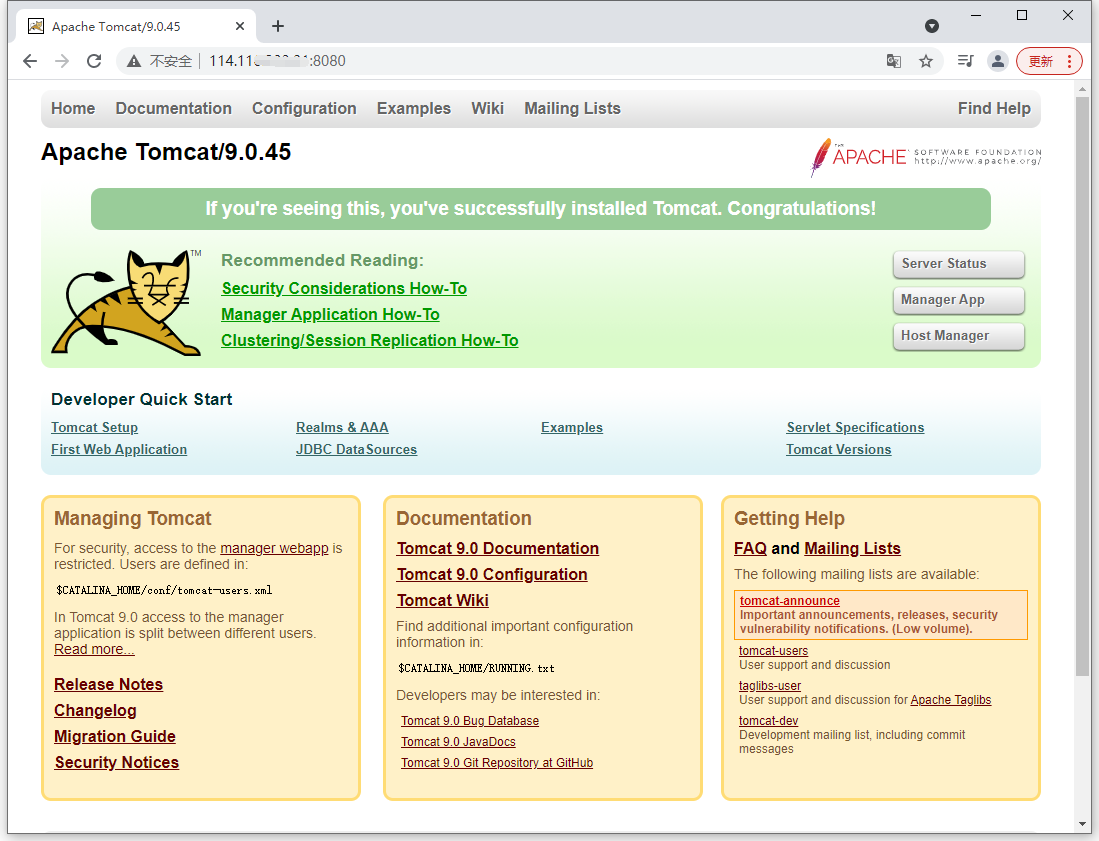Click the scrollbar up arrow
This screenshot has width=1099, height=841.
(1082, 88)
